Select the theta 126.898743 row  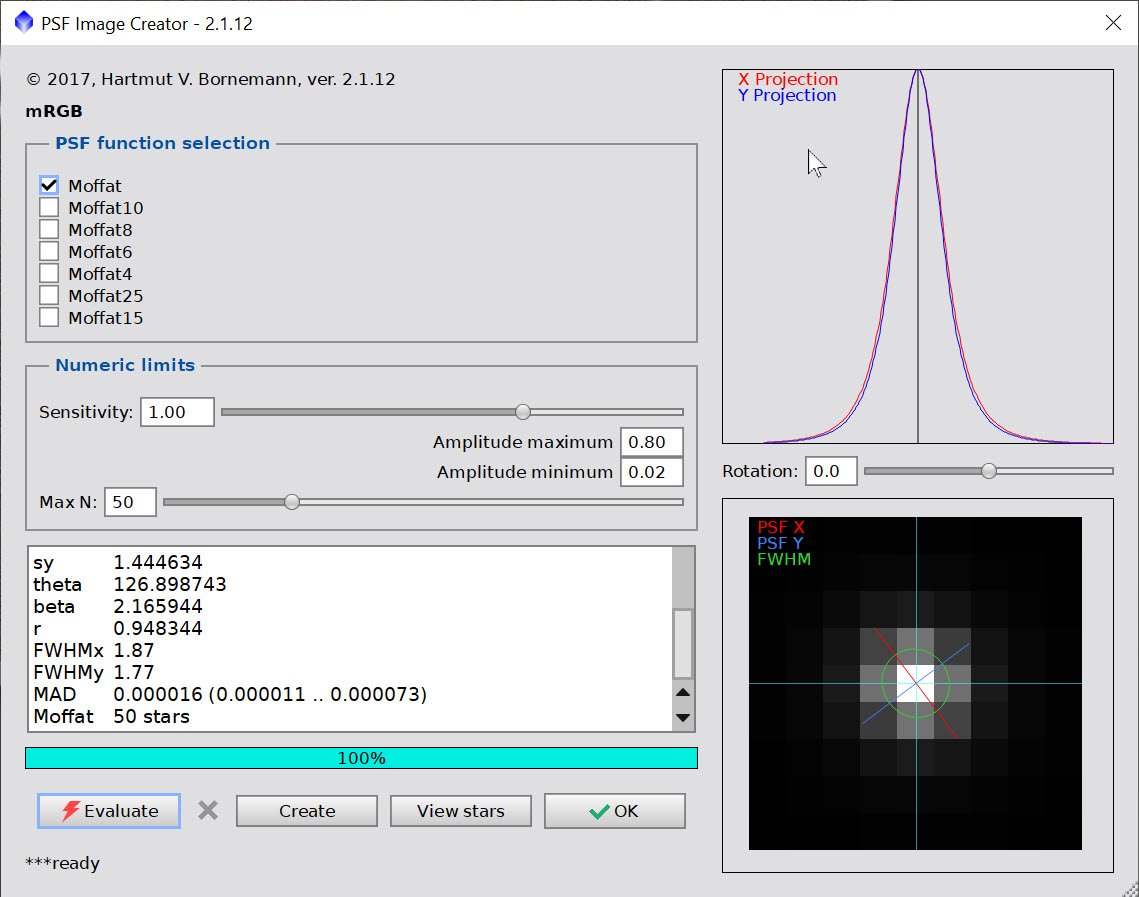[352, 584]
